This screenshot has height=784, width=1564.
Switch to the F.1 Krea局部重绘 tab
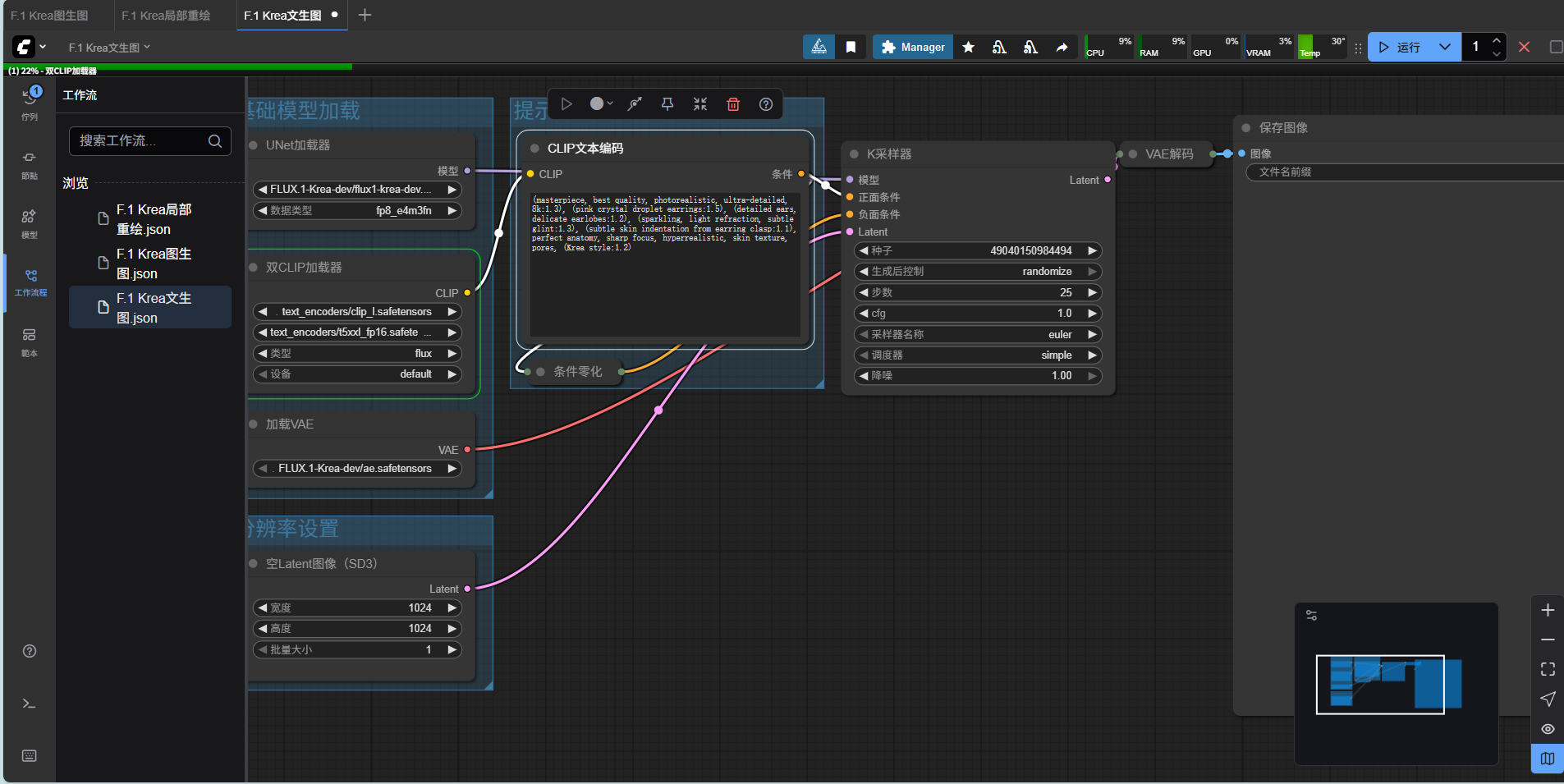click(x=166, y=16)
